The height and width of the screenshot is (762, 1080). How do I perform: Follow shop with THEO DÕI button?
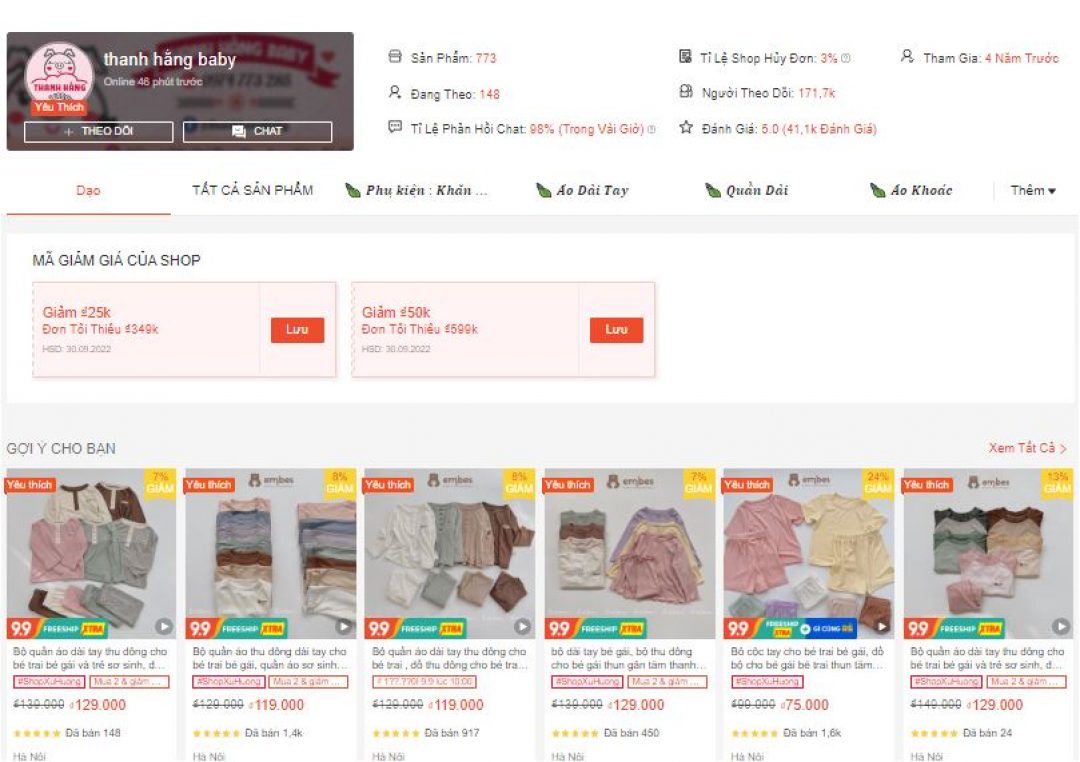pos(98,132)
